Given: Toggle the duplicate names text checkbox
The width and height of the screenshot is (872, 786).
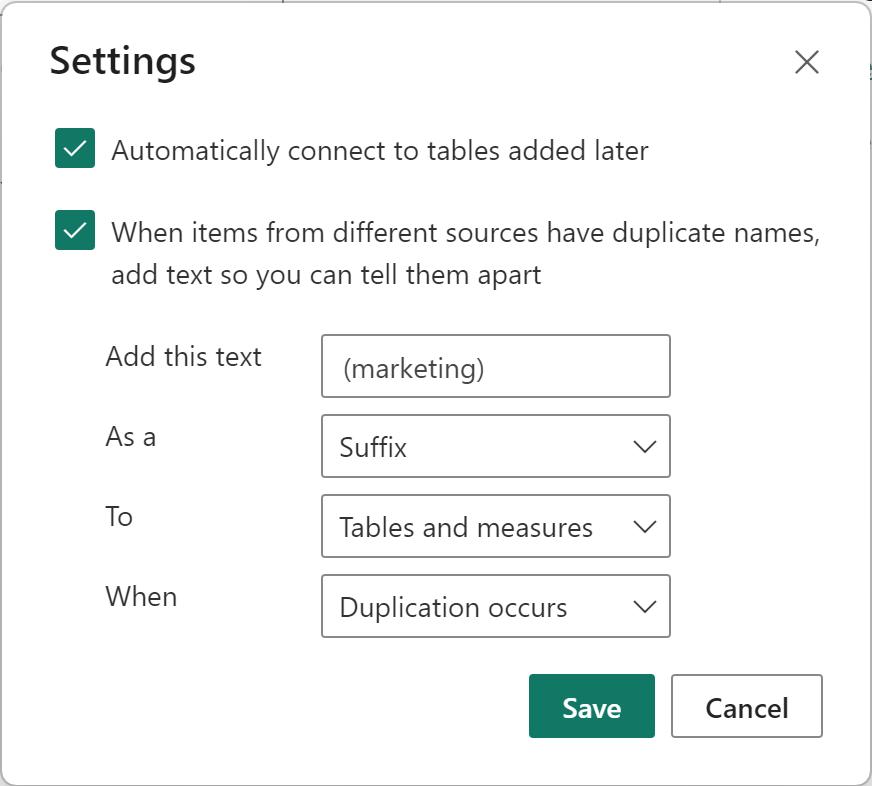Looking at the screenshot, I should (75, 230).
